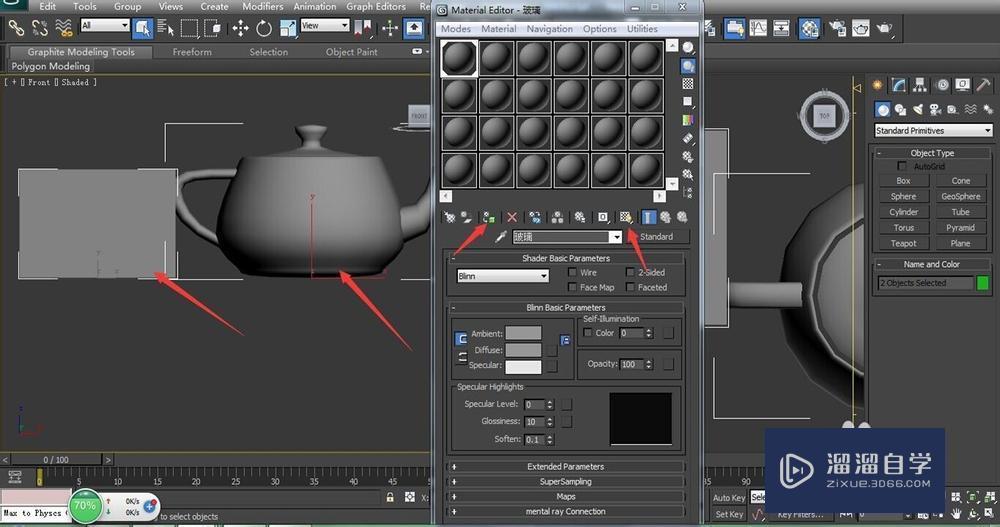The width and height of the screenshot is (1000, 527).
Task: Toggle Ambient-Diffuse map lock button
Action: point(565,341)
